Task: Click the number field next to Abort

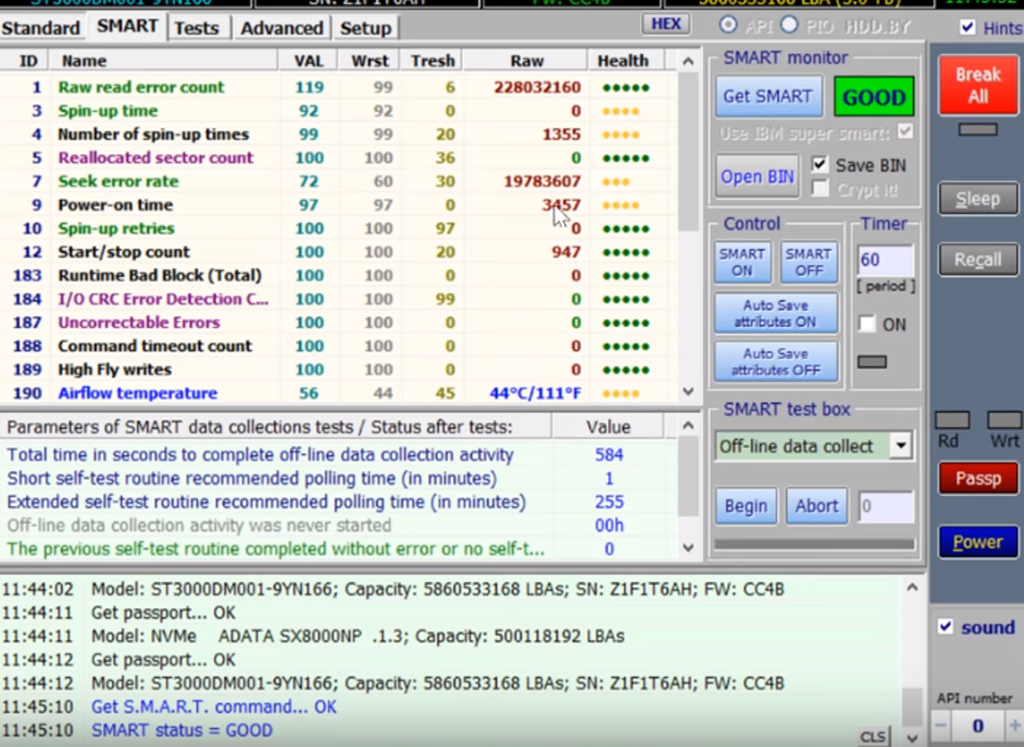Action: click(885, 506)
